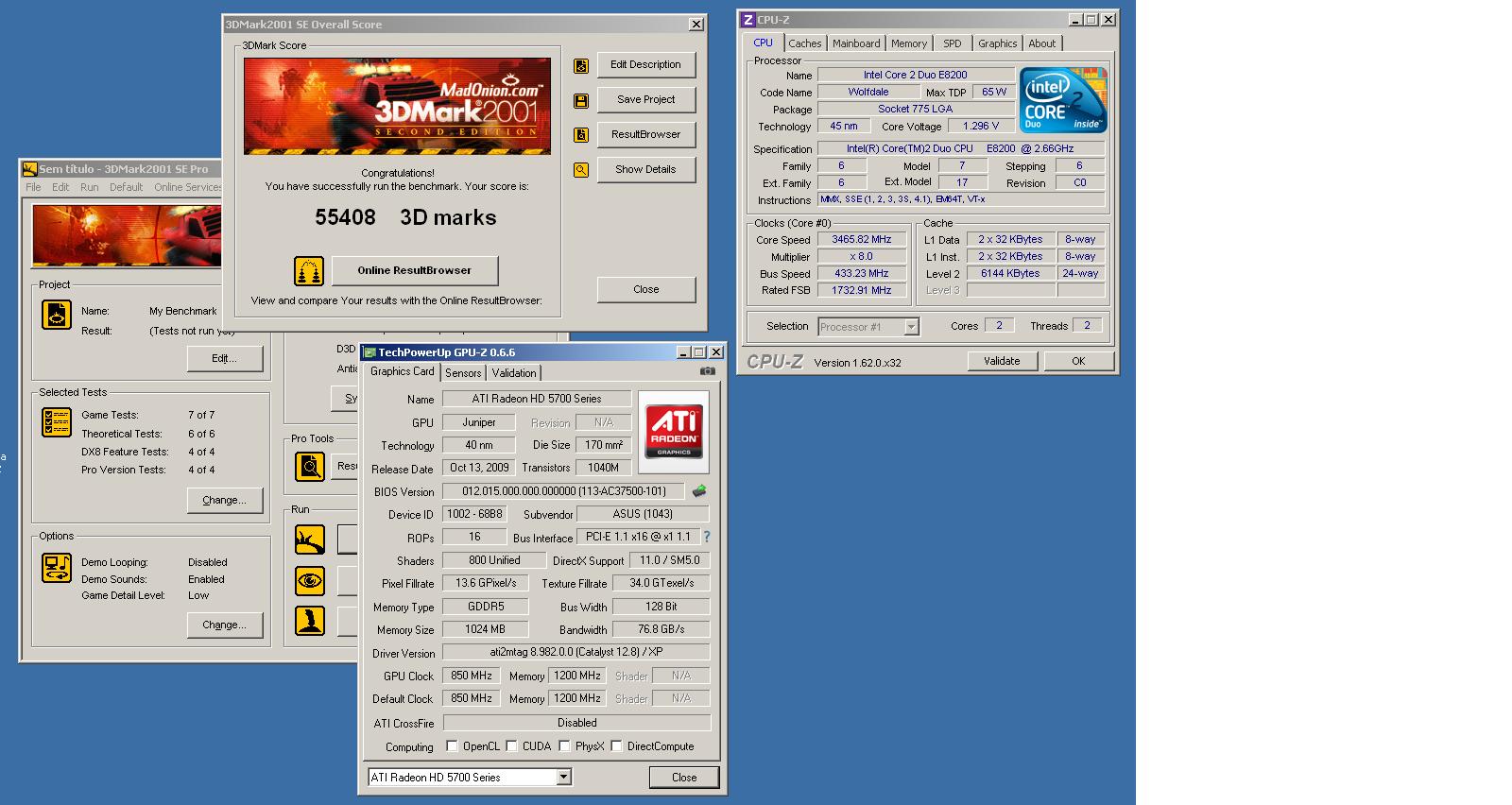
Task: Click the Run demo eye icon
Action: pyautogui.click(x=310, y=580)
